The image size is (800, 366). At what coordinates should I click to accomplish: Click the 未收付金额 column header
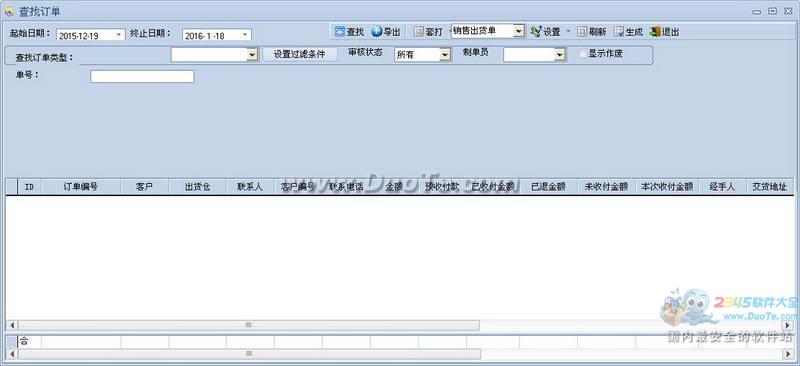[x=606, y=187]
